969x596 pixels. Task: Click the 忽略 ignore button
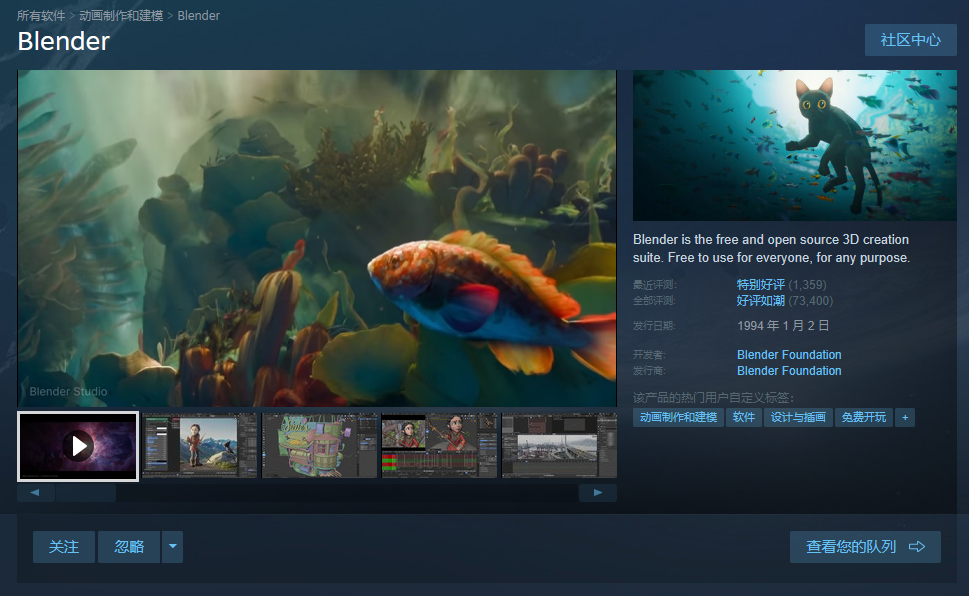tap(129, 547)
